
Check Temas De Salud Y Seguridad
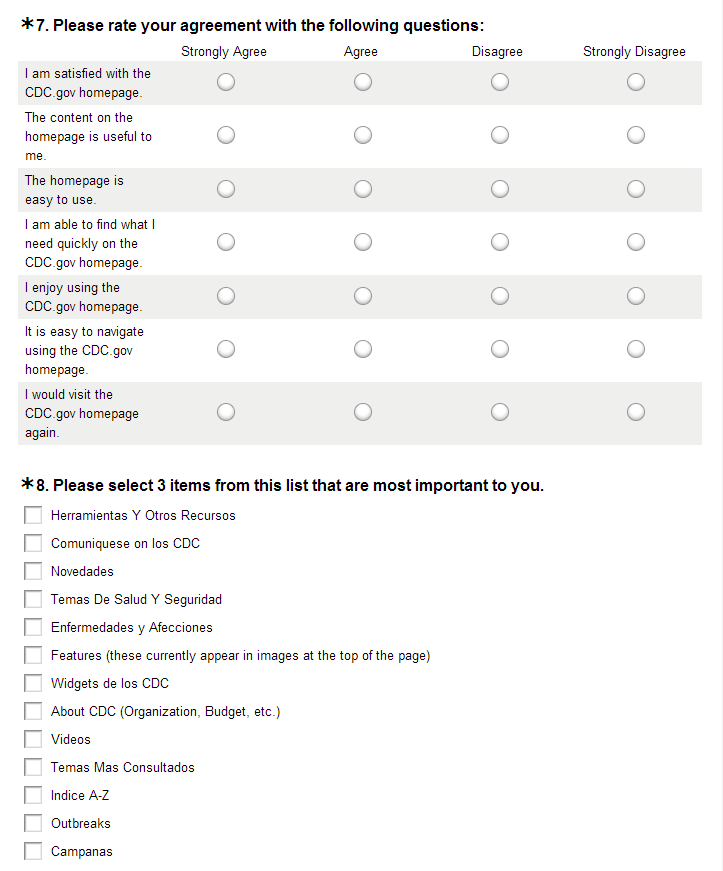point(34,600)
